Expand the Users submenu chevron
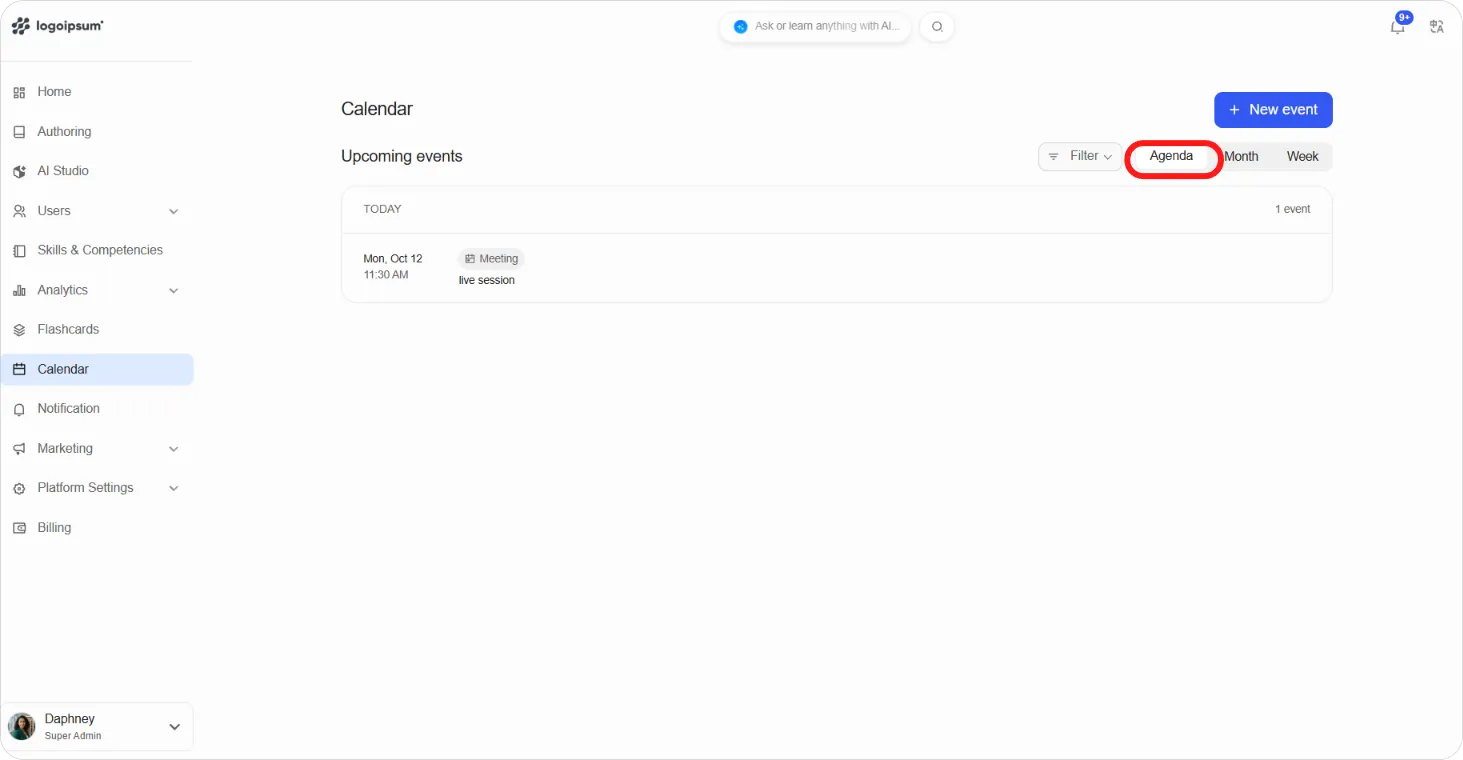Image resolution: width=1463 pixels, height=760 pixels. coord(174,211)
